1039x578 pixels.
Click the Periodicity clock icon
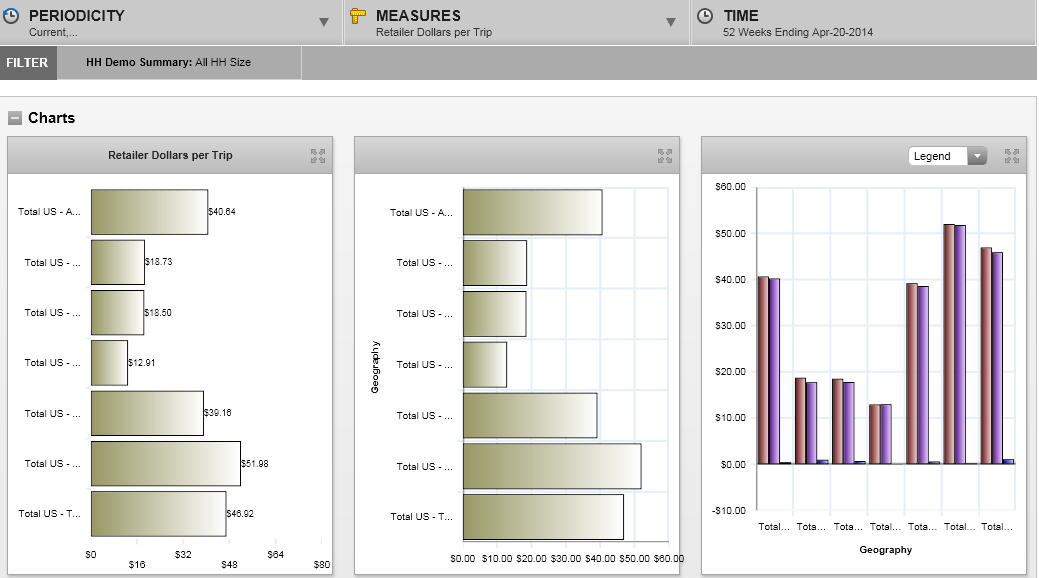coord(11,16)
